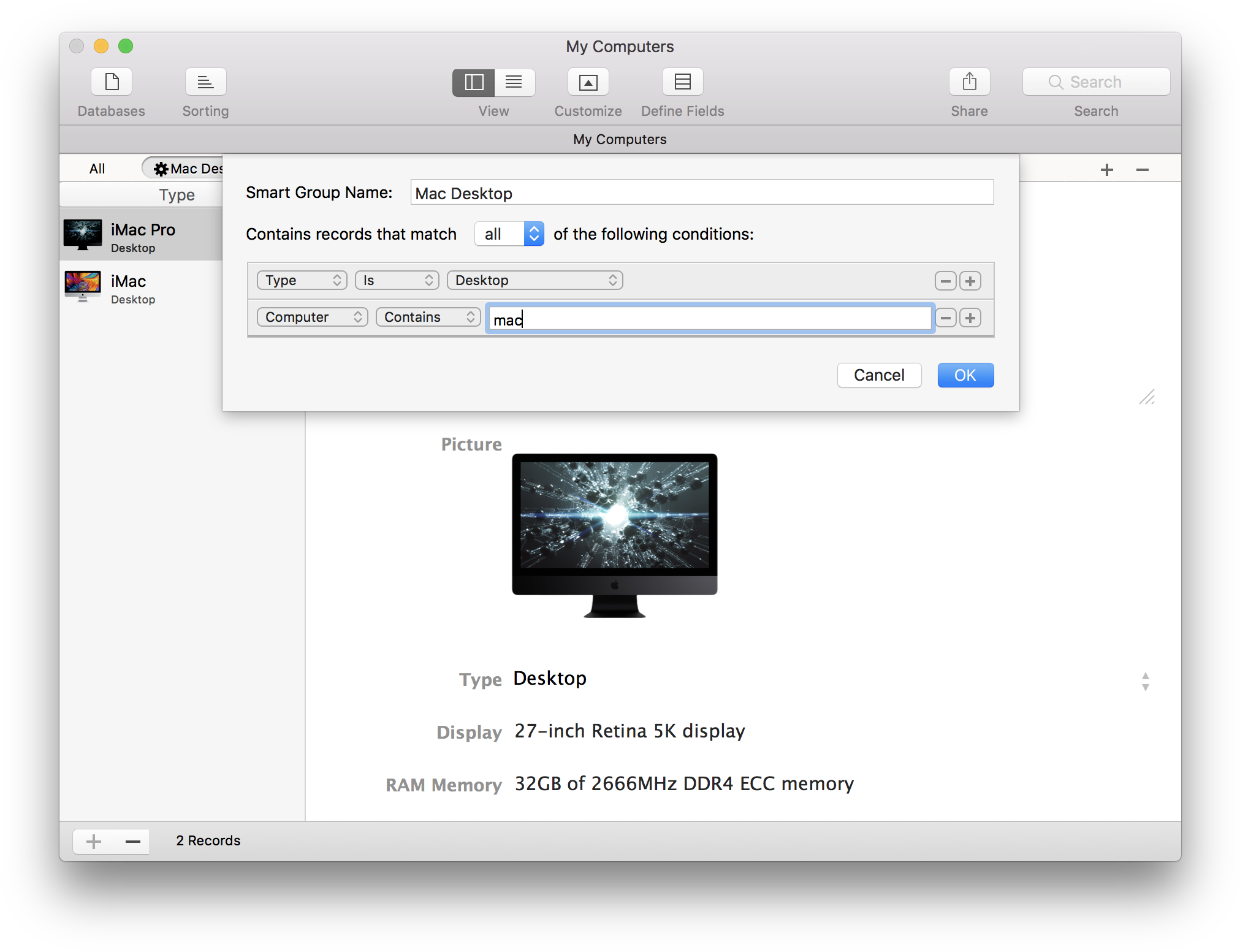This screenshot has height=952, width=1240.
Task: Add a new record with bottom plus
Action: coord(93,841)
